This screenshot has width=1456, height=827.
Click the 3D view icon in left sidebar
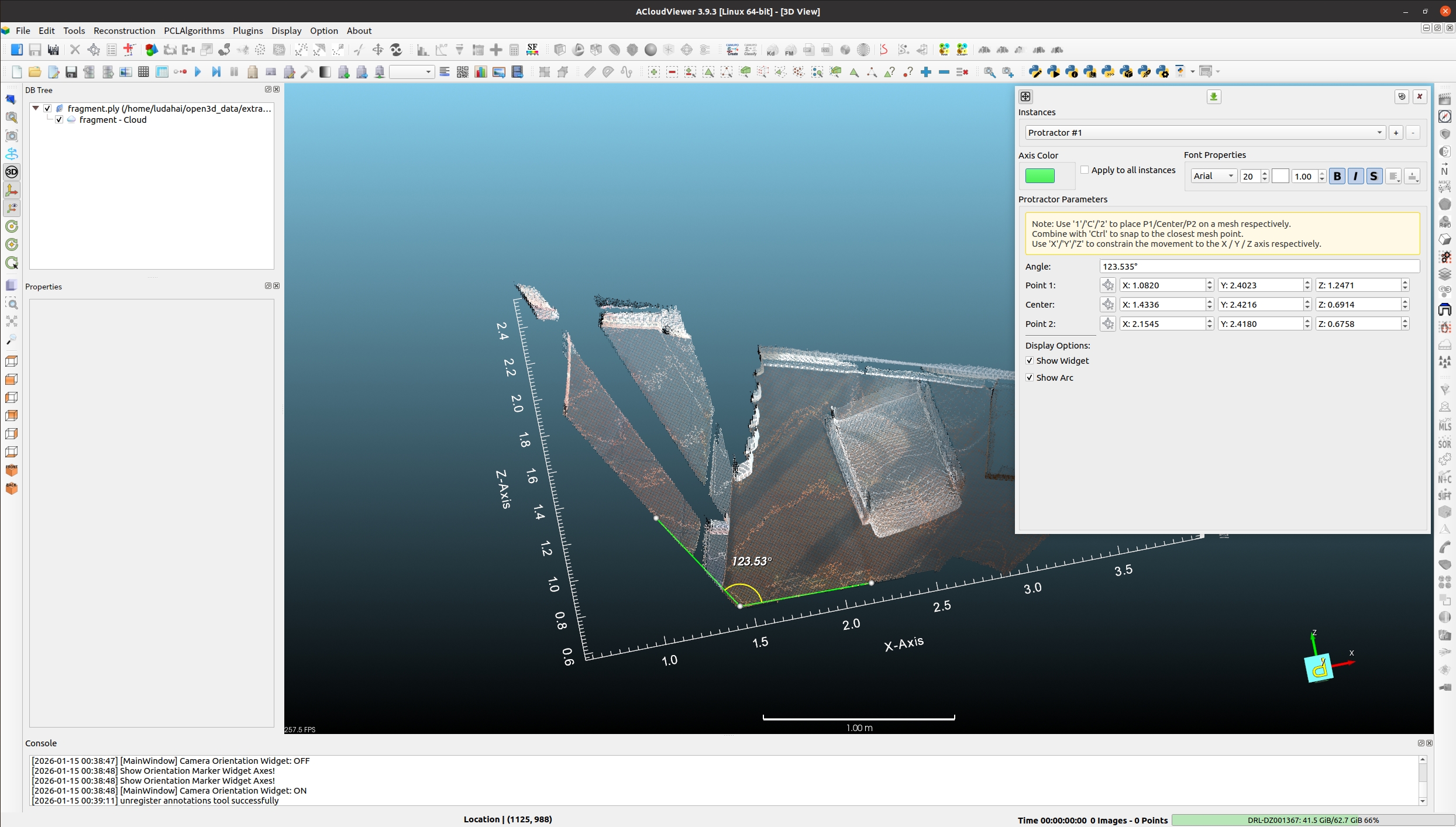12,172
